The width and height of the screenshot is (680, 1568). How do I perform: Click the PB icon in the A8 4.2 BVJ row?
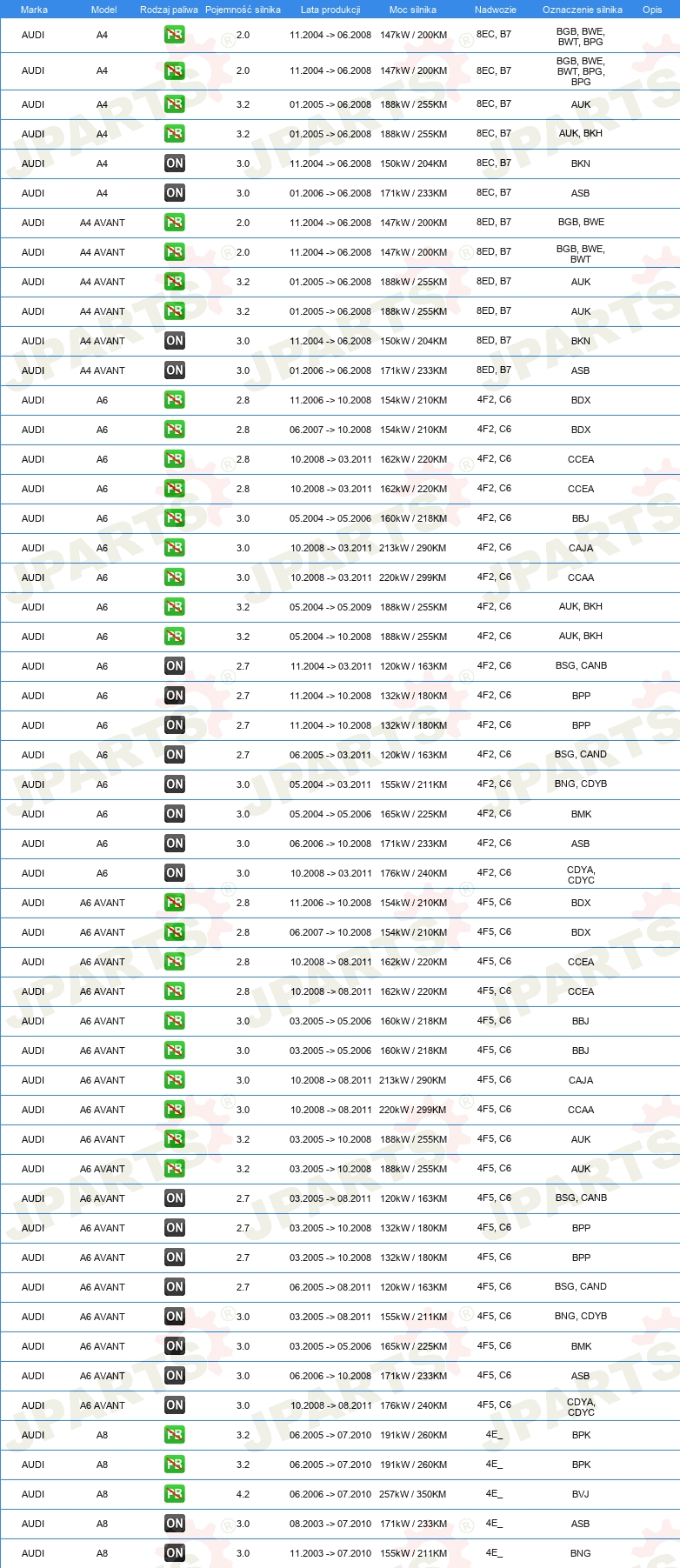pyautogui.click(x=175, y=1494)
